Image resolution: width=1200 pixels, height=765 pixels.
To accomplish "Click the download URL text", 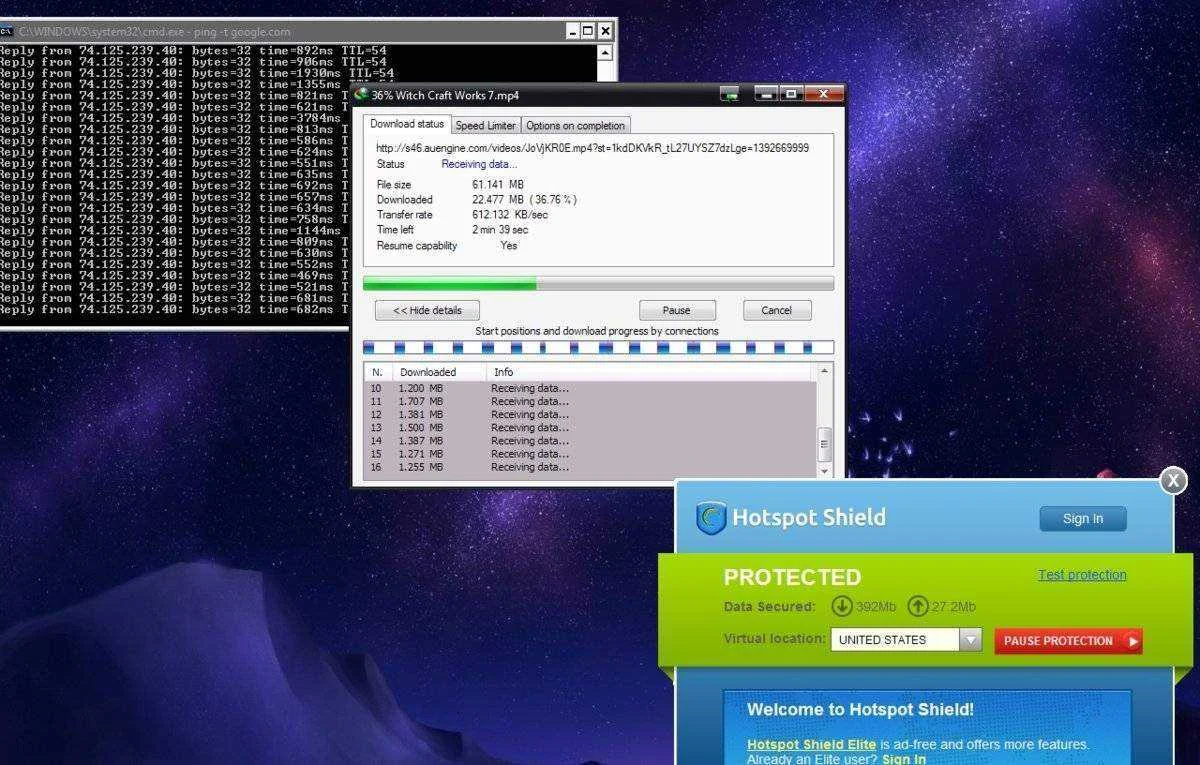I will pos(593,147).
